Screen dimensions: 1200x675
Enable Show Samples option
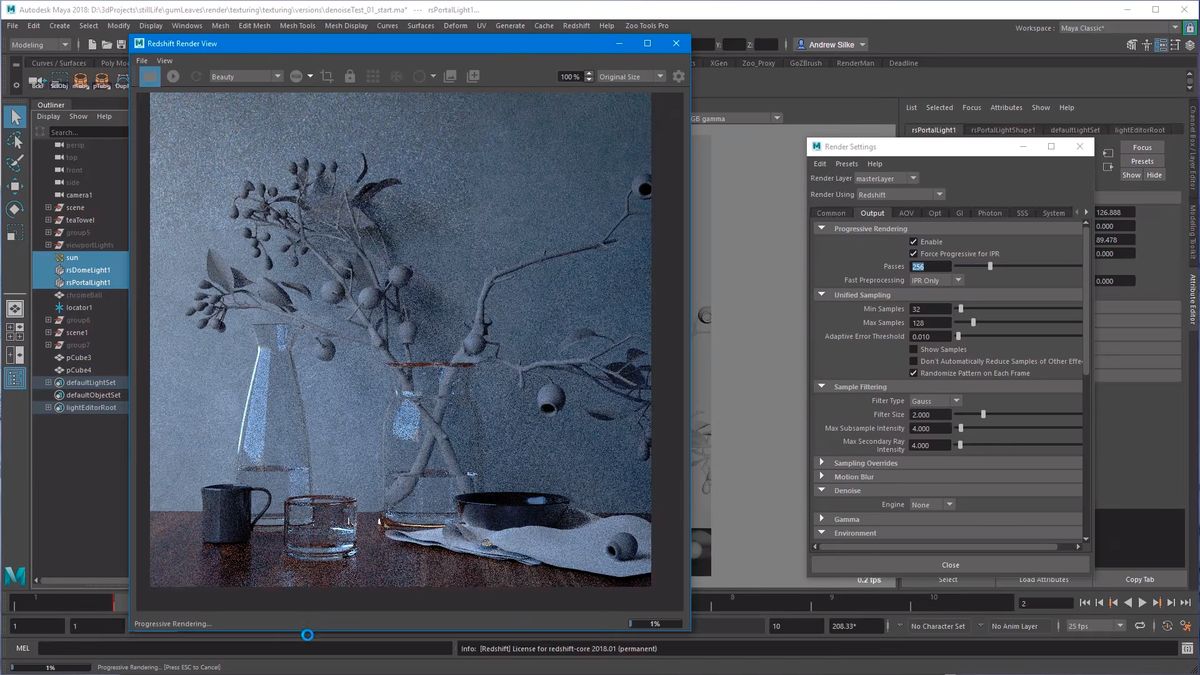pyautogui.click(x=914, y=348)
